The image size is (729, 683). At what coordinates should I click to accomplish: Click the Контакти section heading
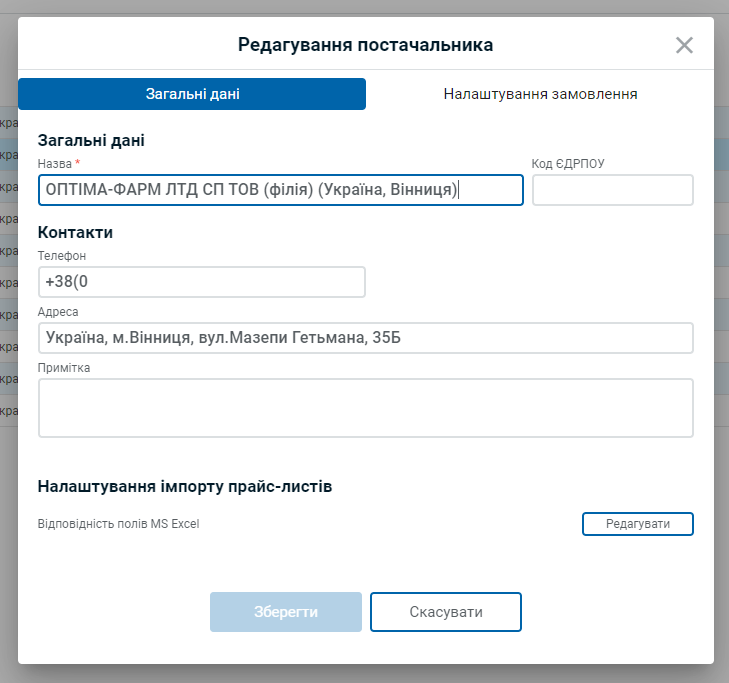pyautogui.click(x=75, y=232)
